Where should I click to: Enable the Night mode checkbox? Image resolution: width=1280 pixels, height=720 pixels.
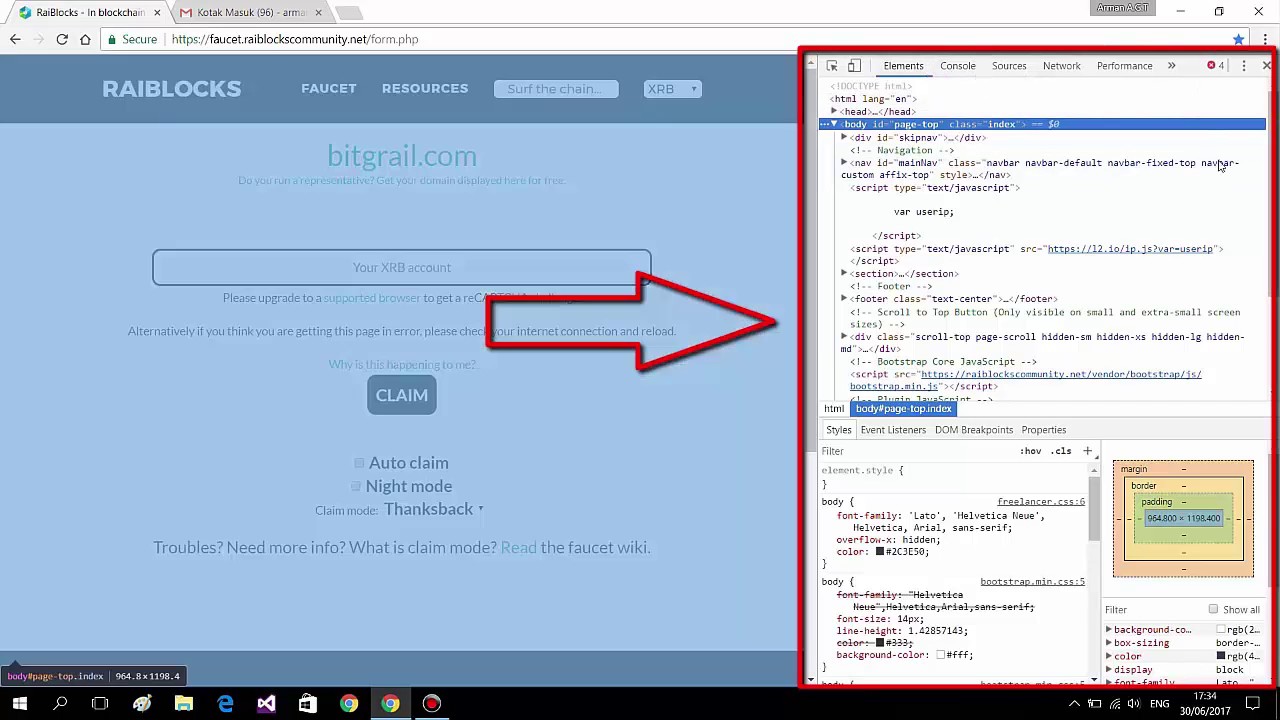pos(356,486)
